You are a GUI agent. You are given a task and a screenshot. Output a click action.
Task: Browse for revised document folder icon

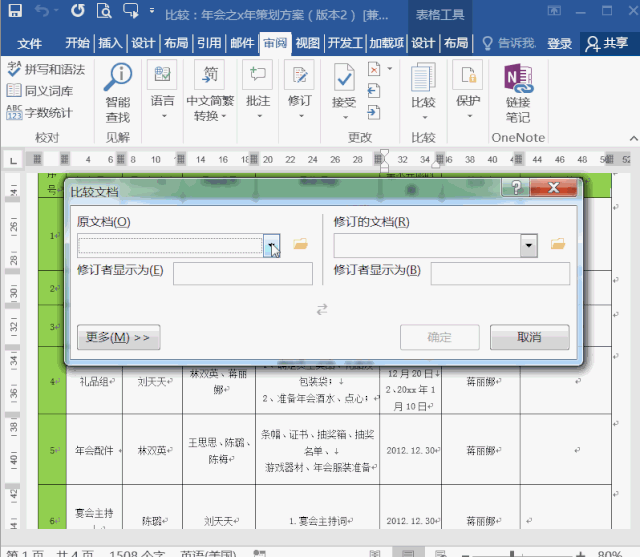(x=558, y=245)
